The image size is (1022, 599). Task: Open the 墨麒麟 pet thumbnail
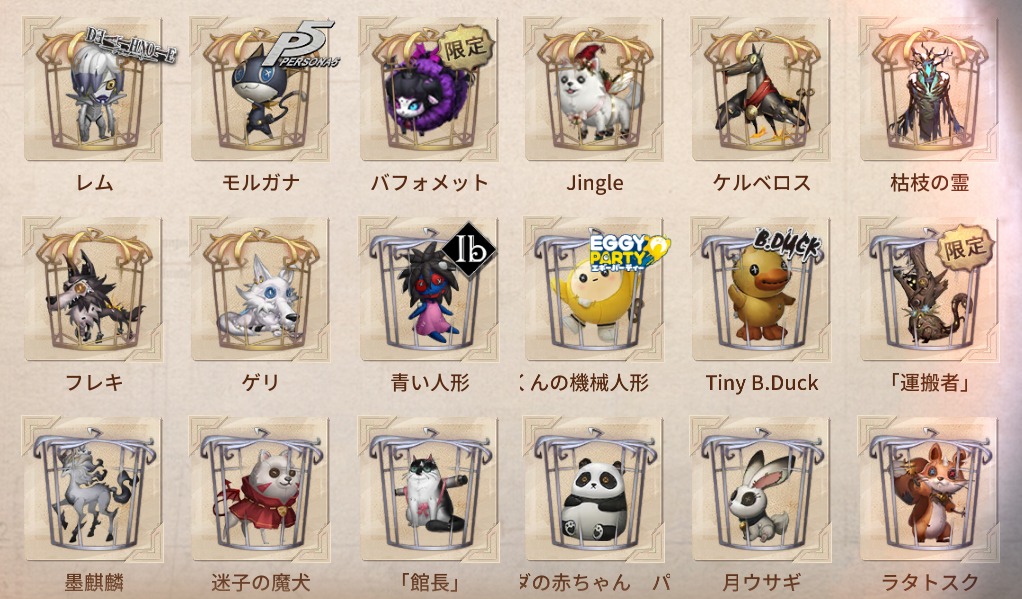[x=93, y=489]
